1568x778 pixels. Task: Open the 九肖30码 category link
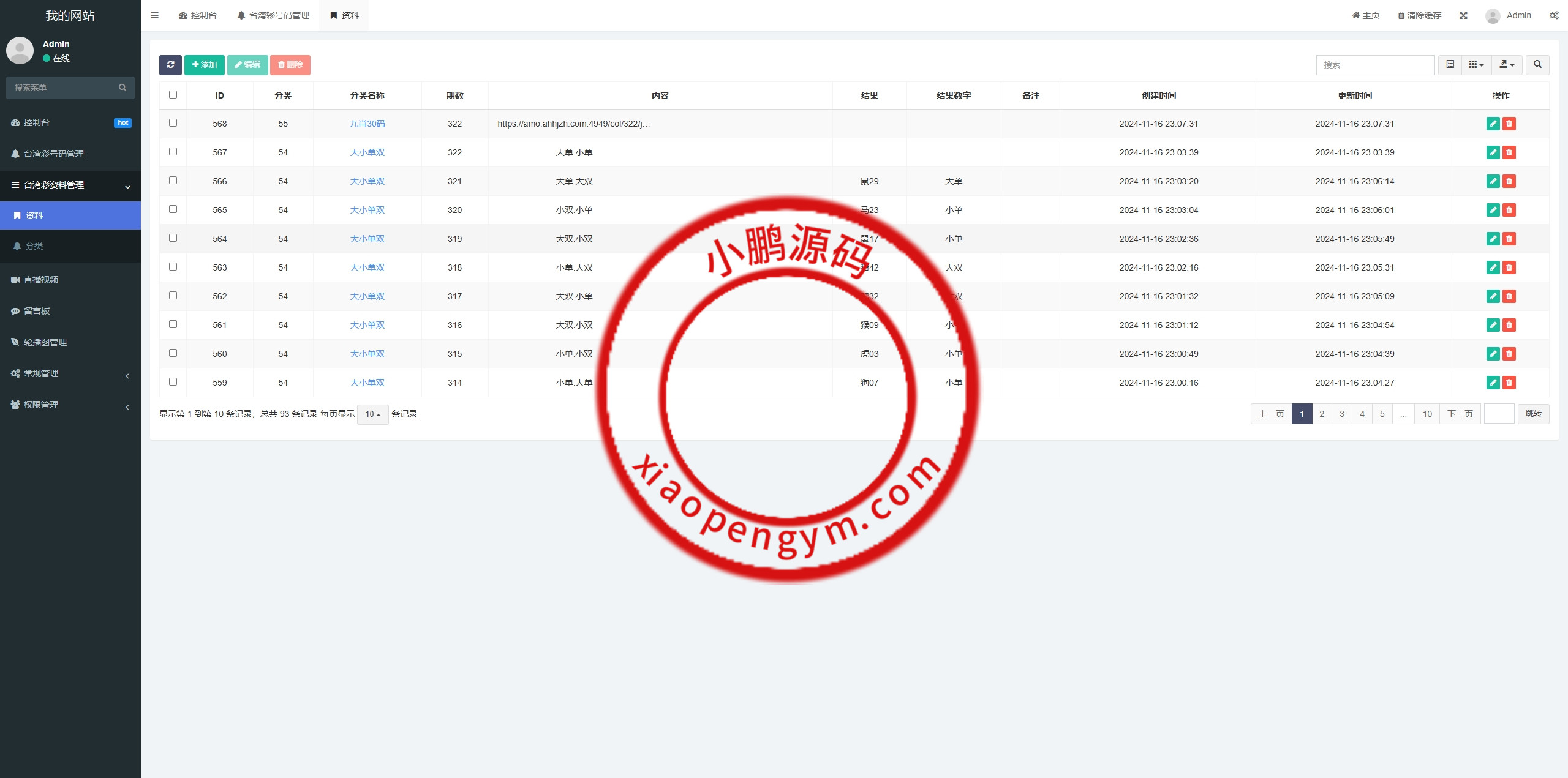tap(367, 124)
